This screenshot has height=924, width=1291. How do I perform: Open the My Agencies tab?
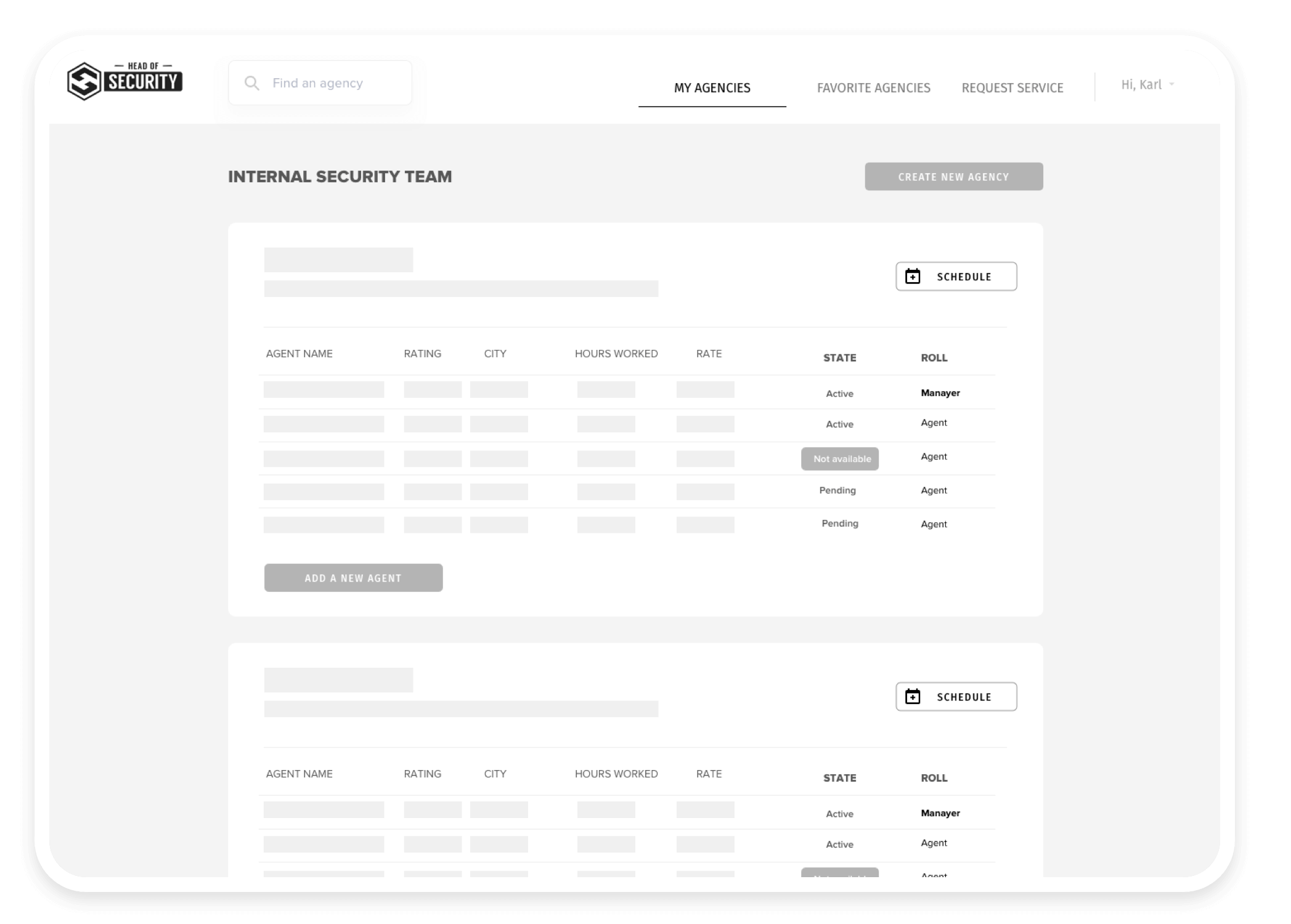(x=712, y=88)
